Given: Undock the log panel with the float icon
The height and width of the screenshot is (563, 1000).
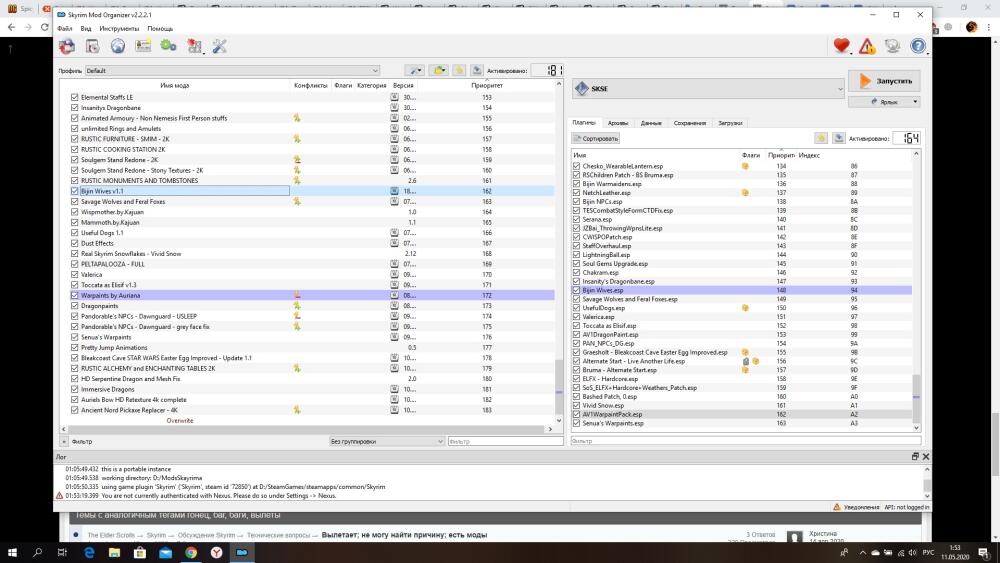Looking at the screenshot, I should point(915,457).
